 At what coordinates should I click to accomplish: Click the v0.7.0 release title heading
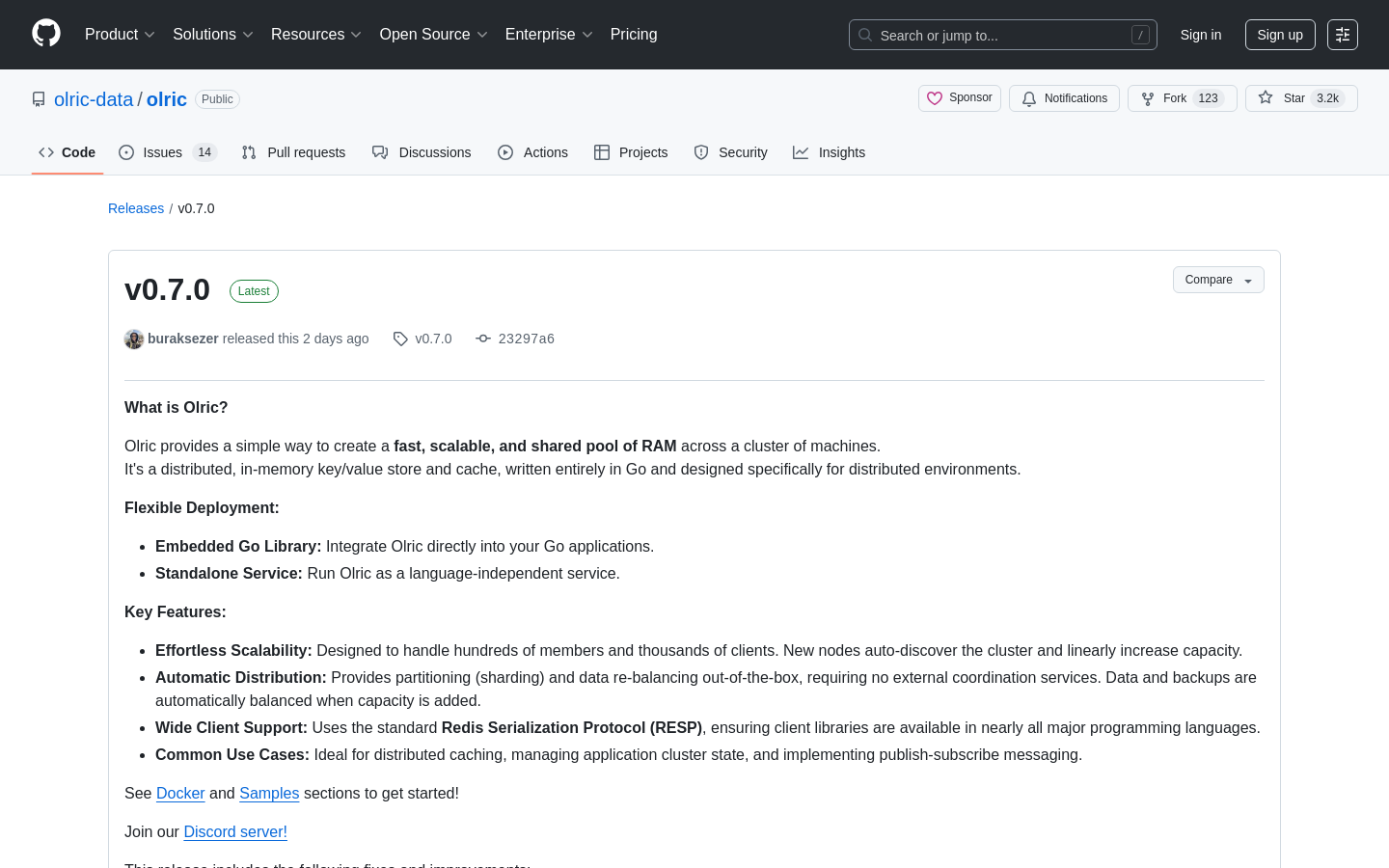coord(167,289)
